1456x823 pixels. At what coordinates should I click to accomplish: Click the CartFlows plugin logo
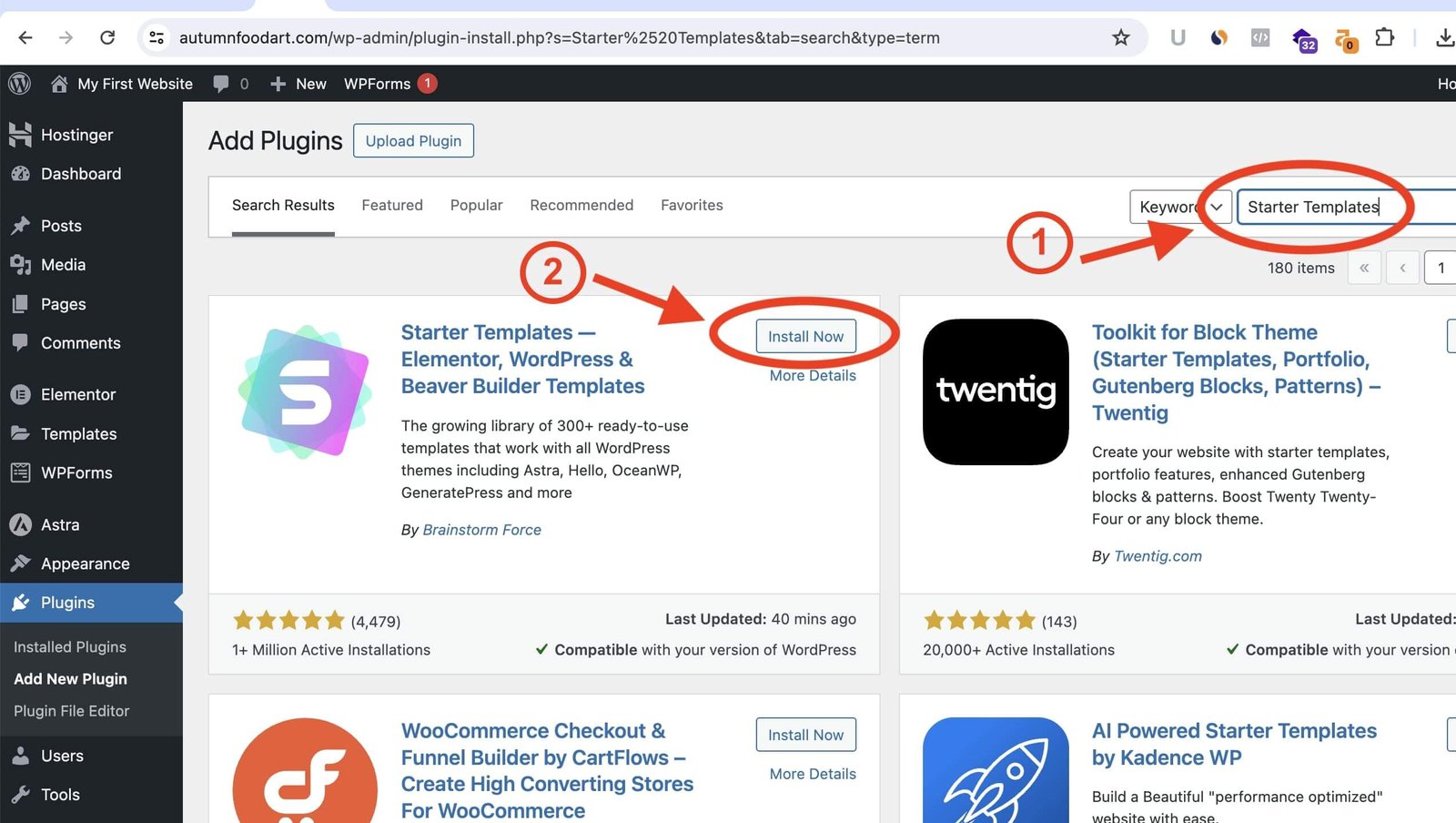[x=305, y=770]
